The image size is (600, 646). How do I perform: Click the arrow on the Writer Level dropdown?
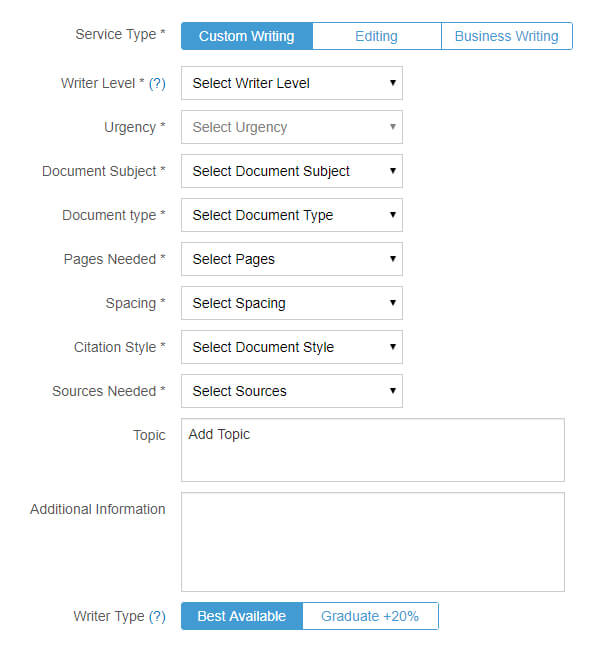pyautogui.click(x=393, y=83)
